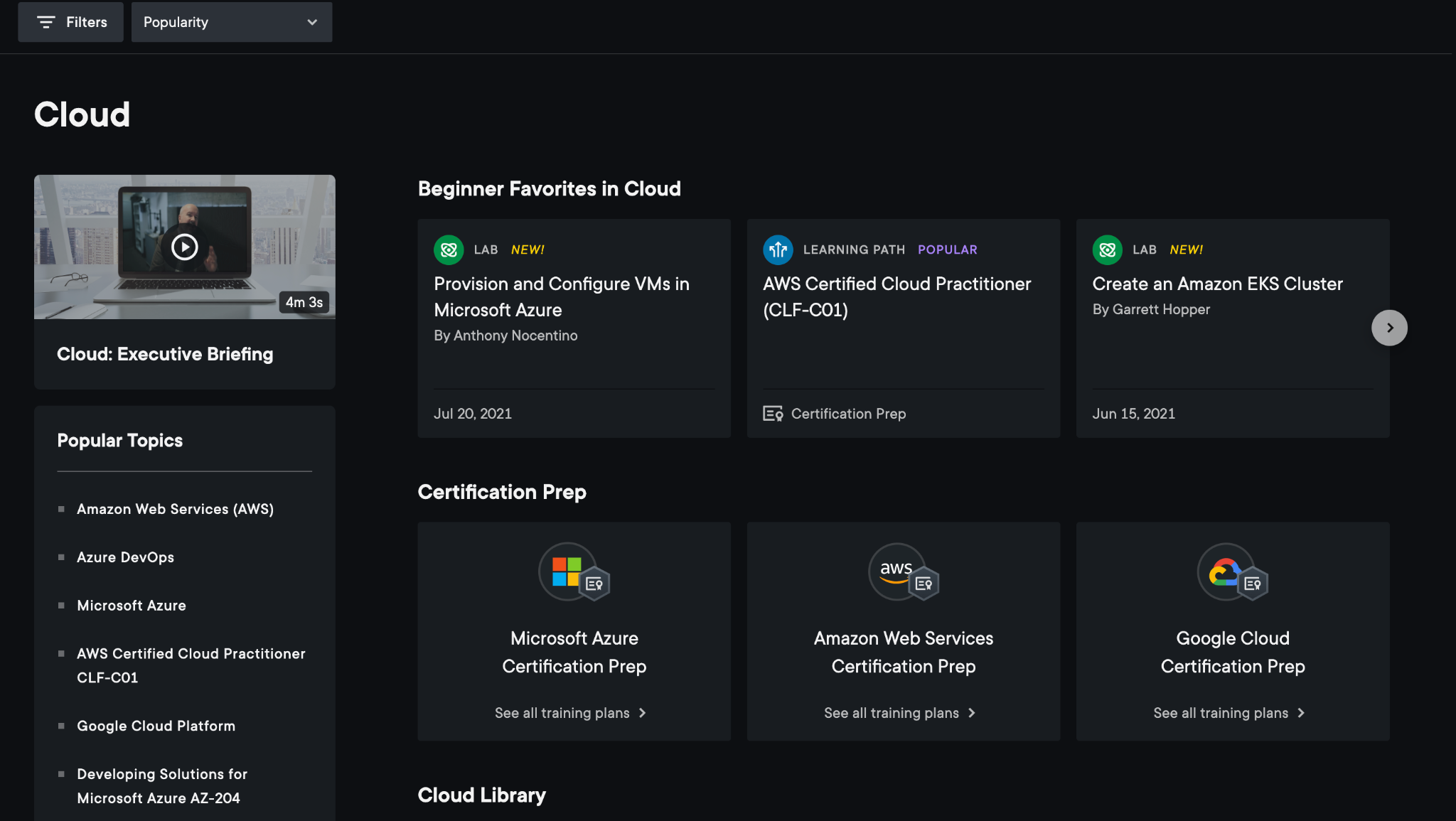Viewport: 1456px width, 821px height.
Task: Click the learning path icon on AWS card
Action: (778, 249)
